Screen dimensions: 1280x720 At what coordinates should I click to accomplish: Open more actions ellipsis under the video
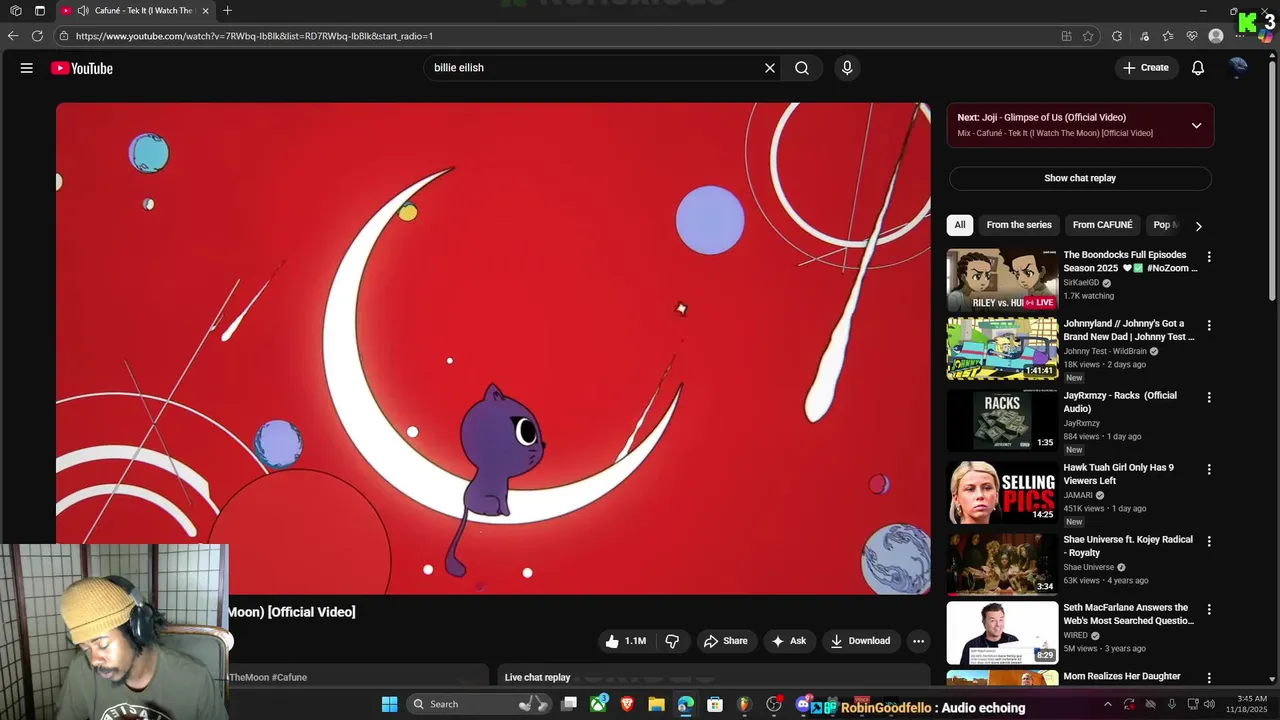pos(918,641)
